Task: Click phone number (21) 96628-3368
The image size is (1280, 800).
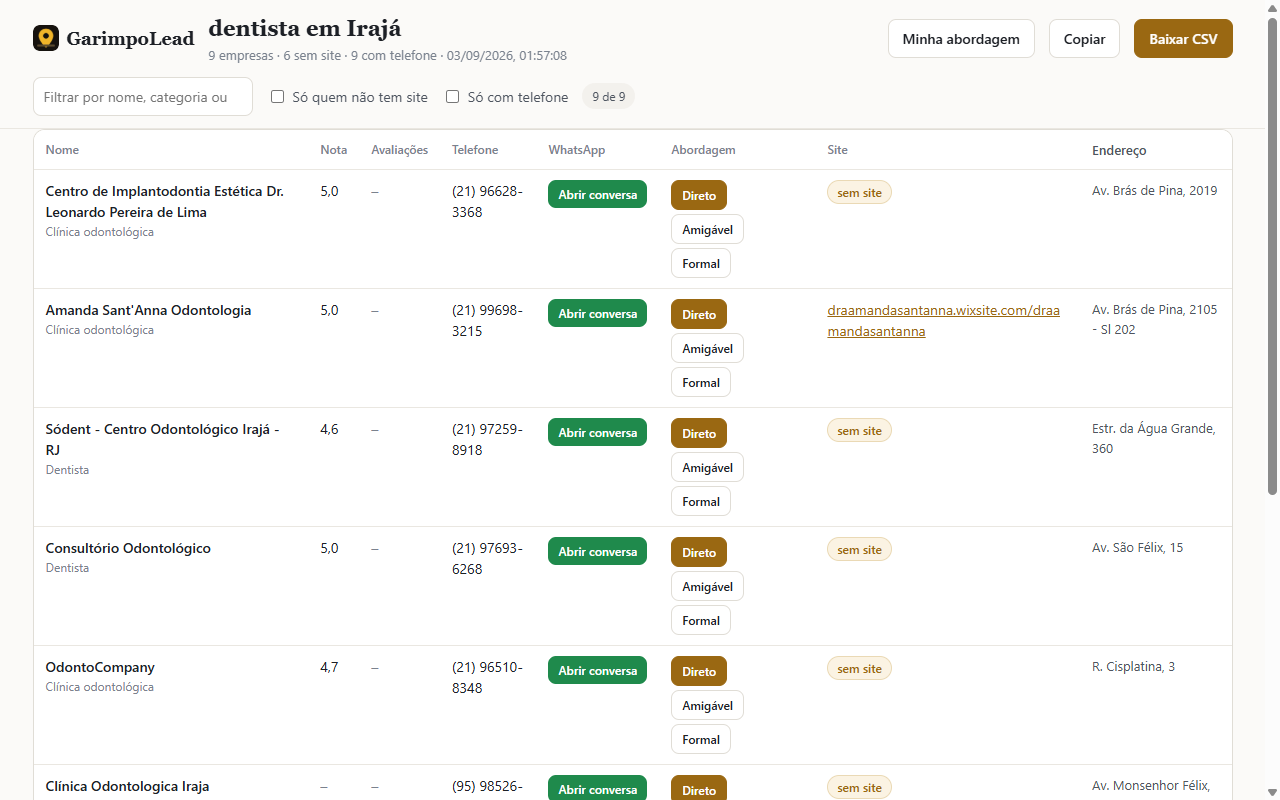Action: [x=487, y=201]
